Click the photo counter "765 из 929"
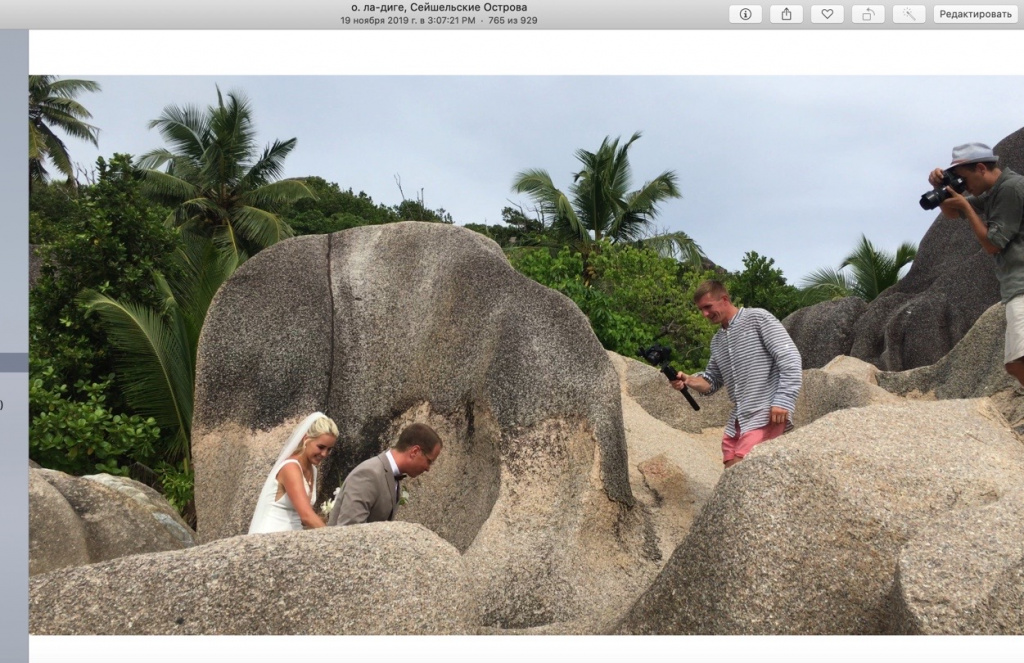The height and width of the screenshot is (663, 1024). point(513,20)
